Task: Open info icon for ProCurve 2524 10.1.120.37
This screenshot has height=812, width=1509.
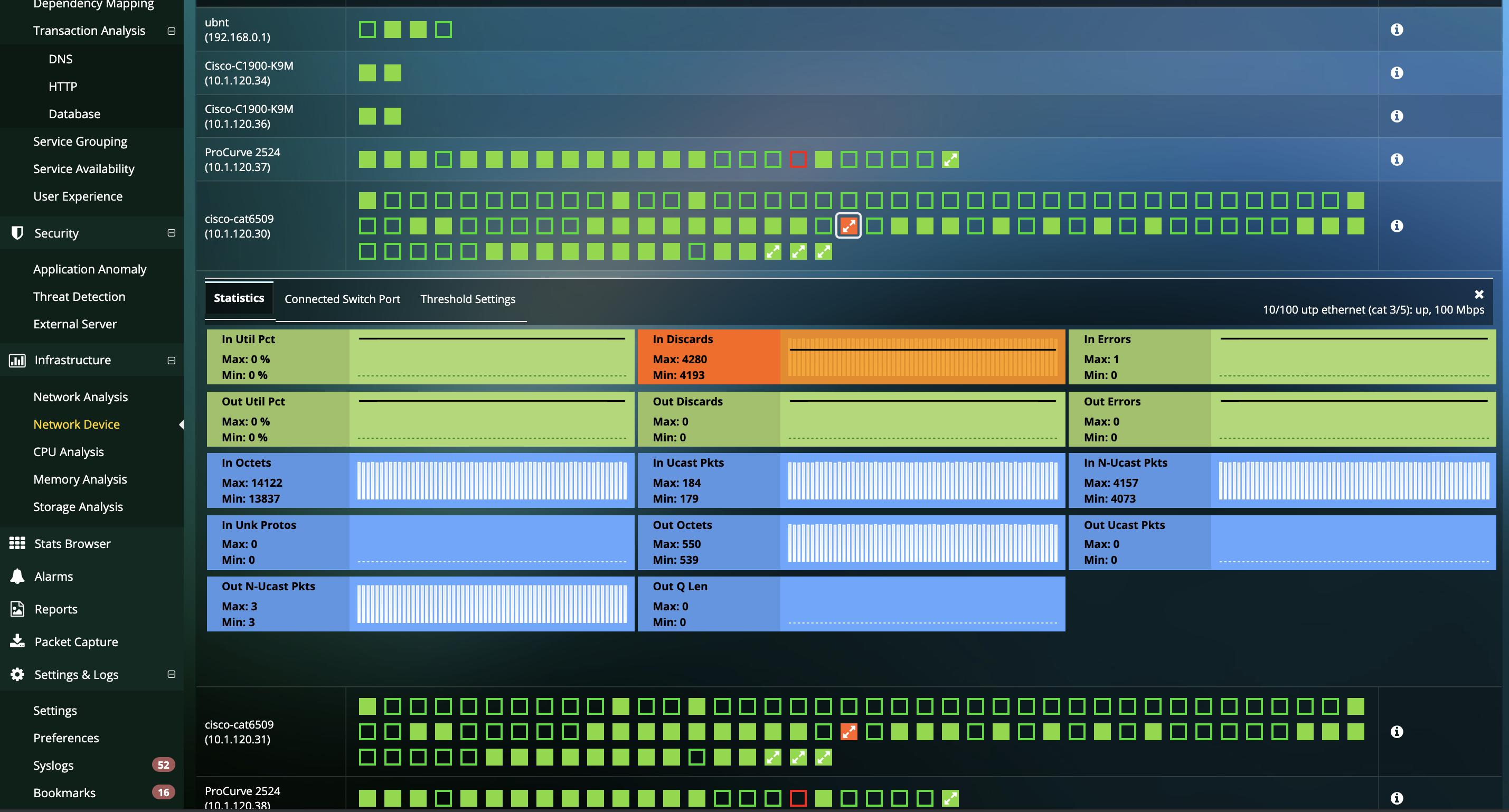Action: click(x=1397, y=159)
